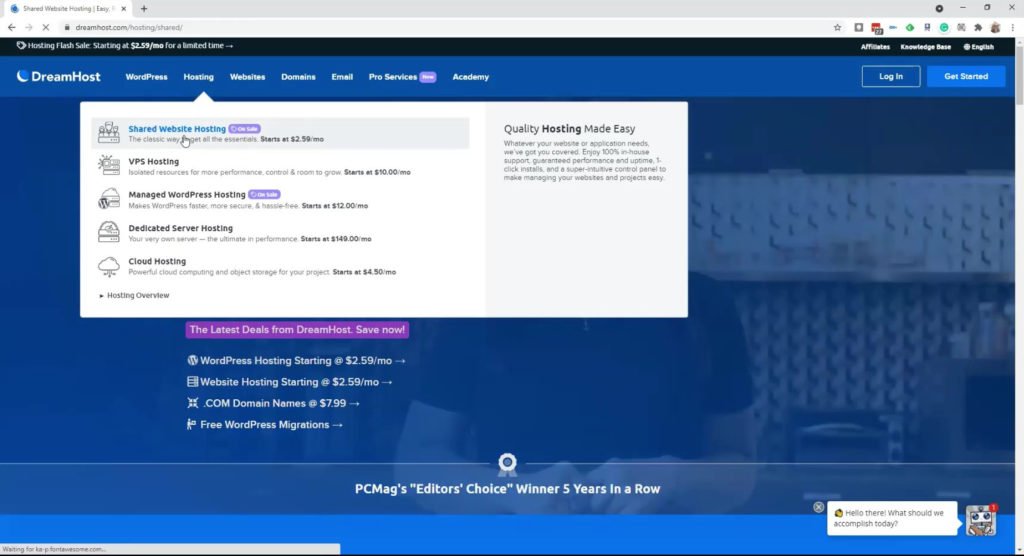Click the Hosting Flash Sale banner
1024x556 pixels.
point(124,46)
